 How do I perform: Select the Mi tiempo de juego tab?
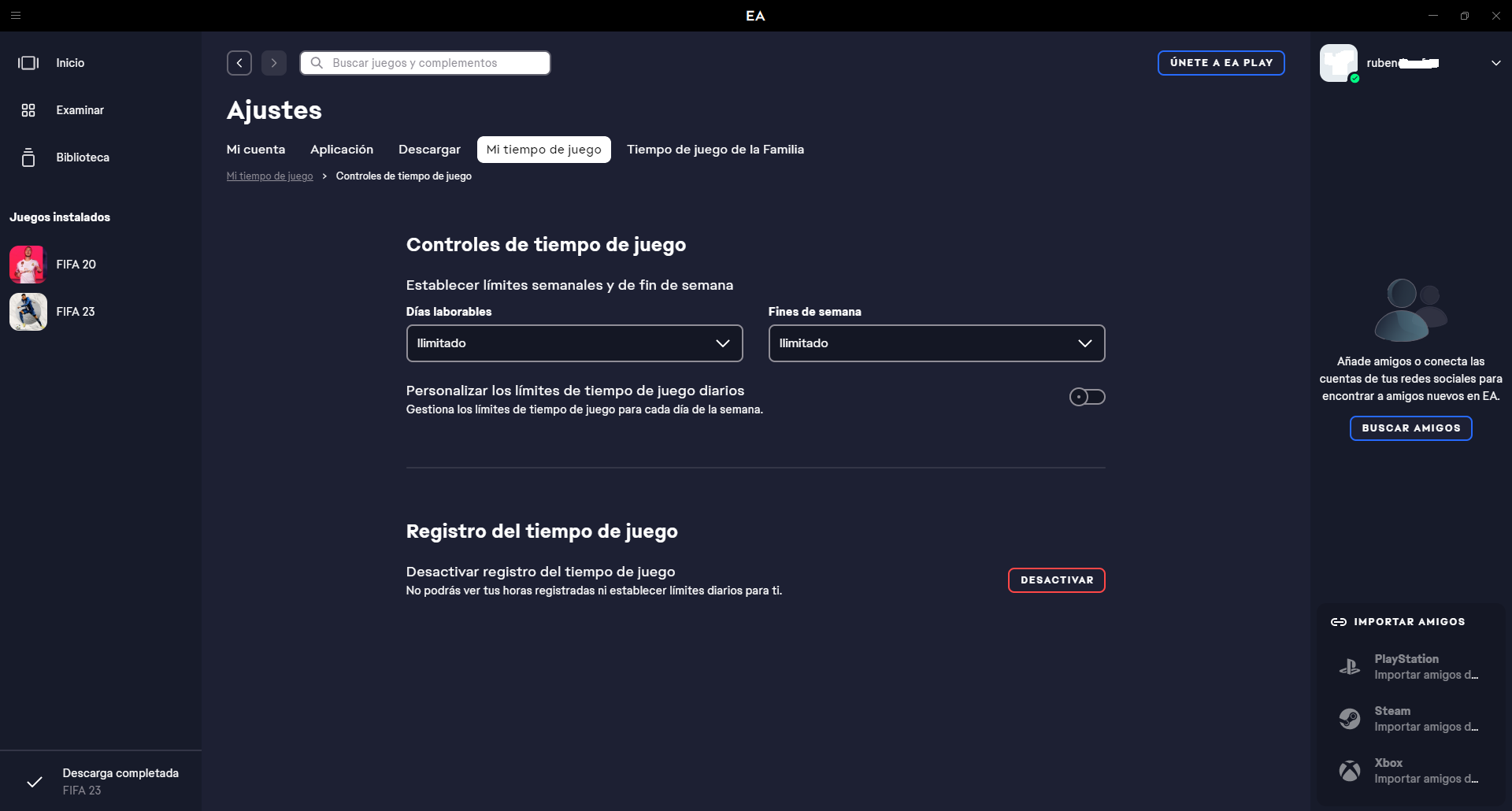click(x=544, y=150)
